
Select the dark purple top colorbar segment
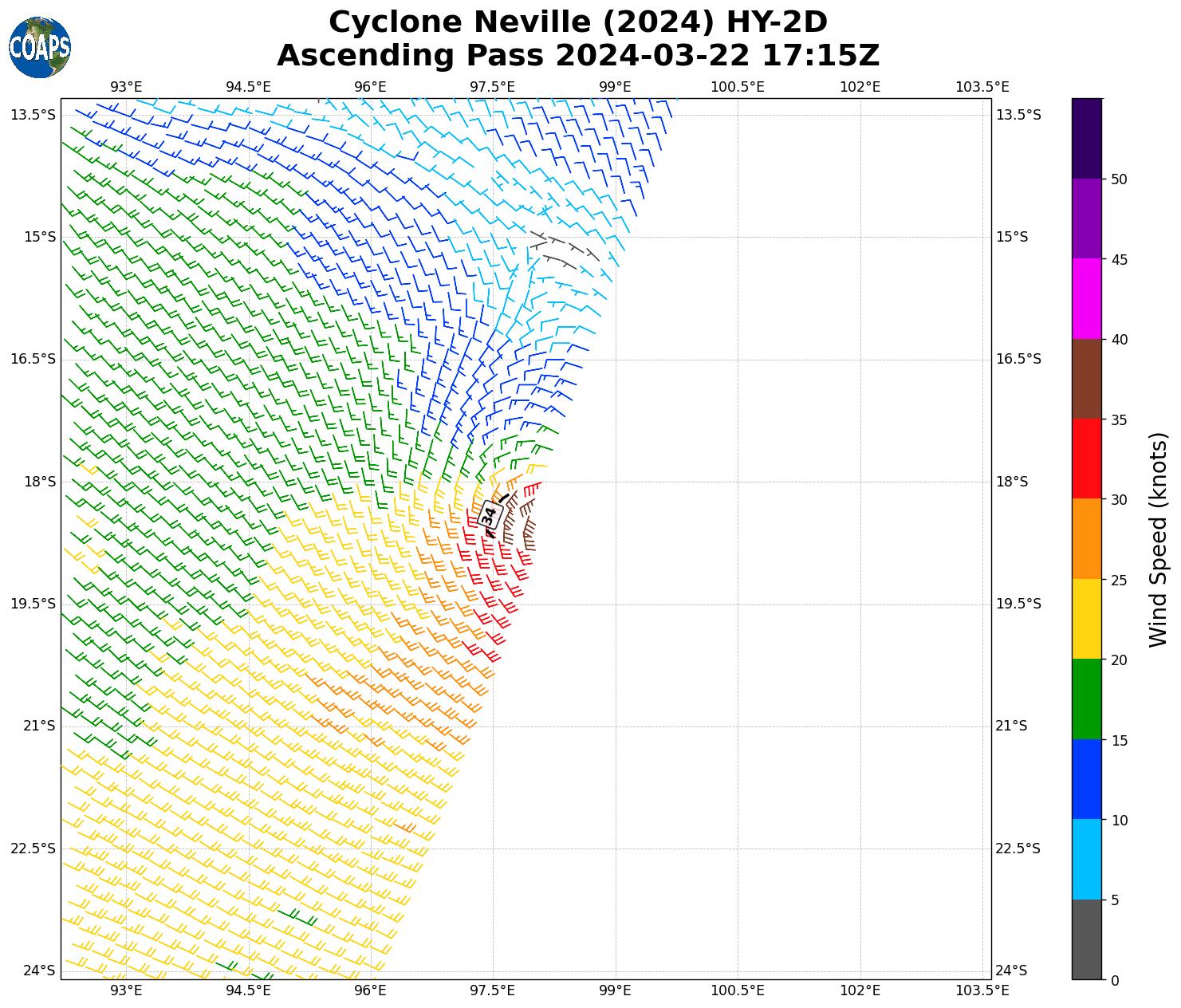[x=1086, y=138]
